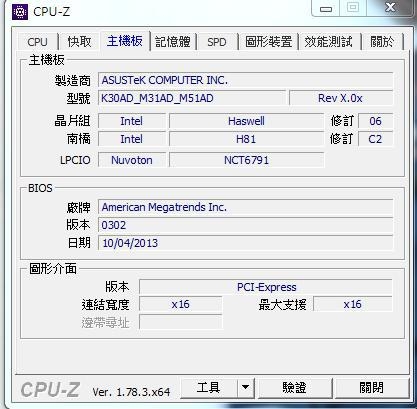Click the PCI-Express version field
The width and height of the screenshot is (417, 409).
266,287
